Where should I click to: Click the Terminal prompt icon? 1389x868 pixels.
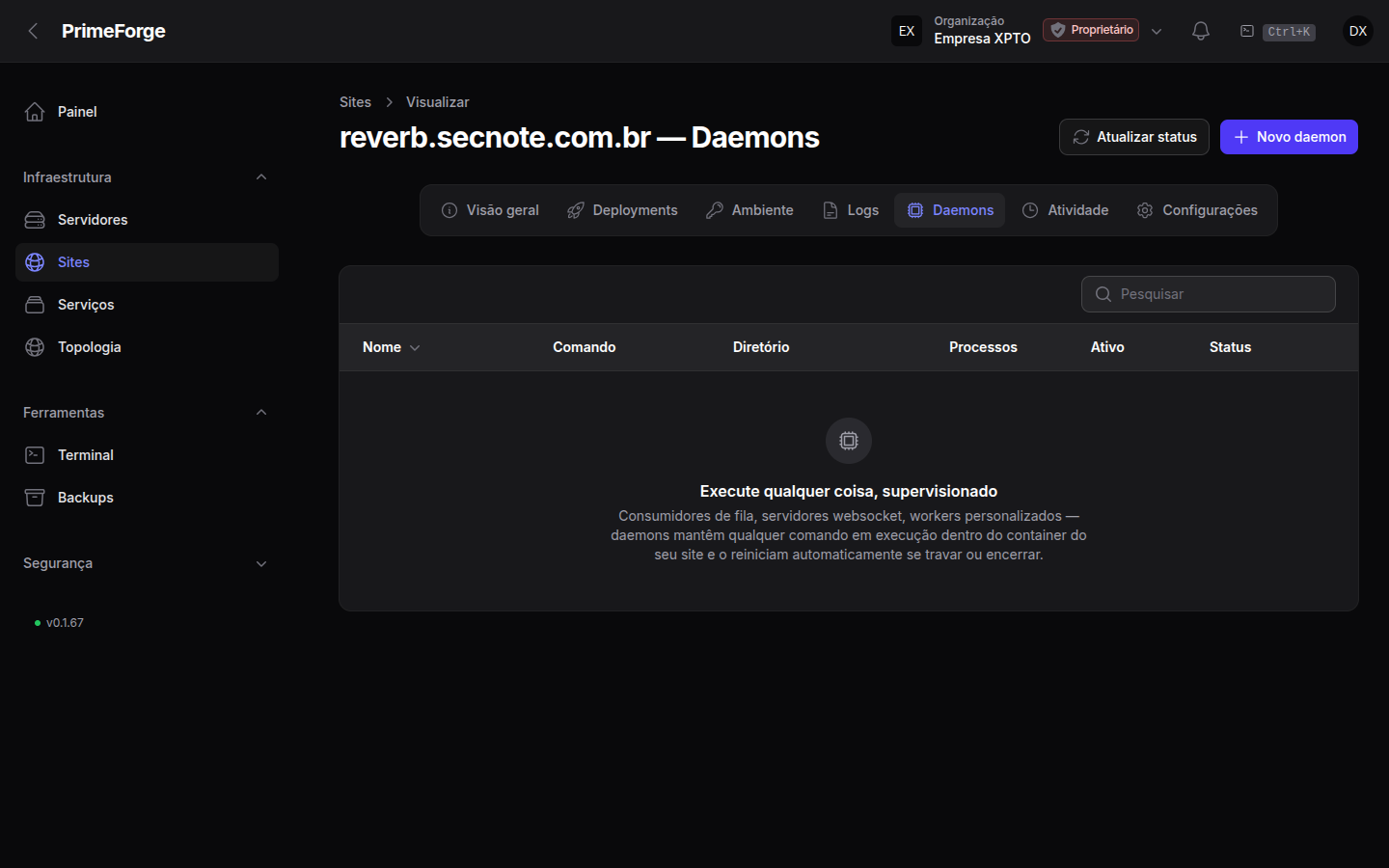point(35,455)
